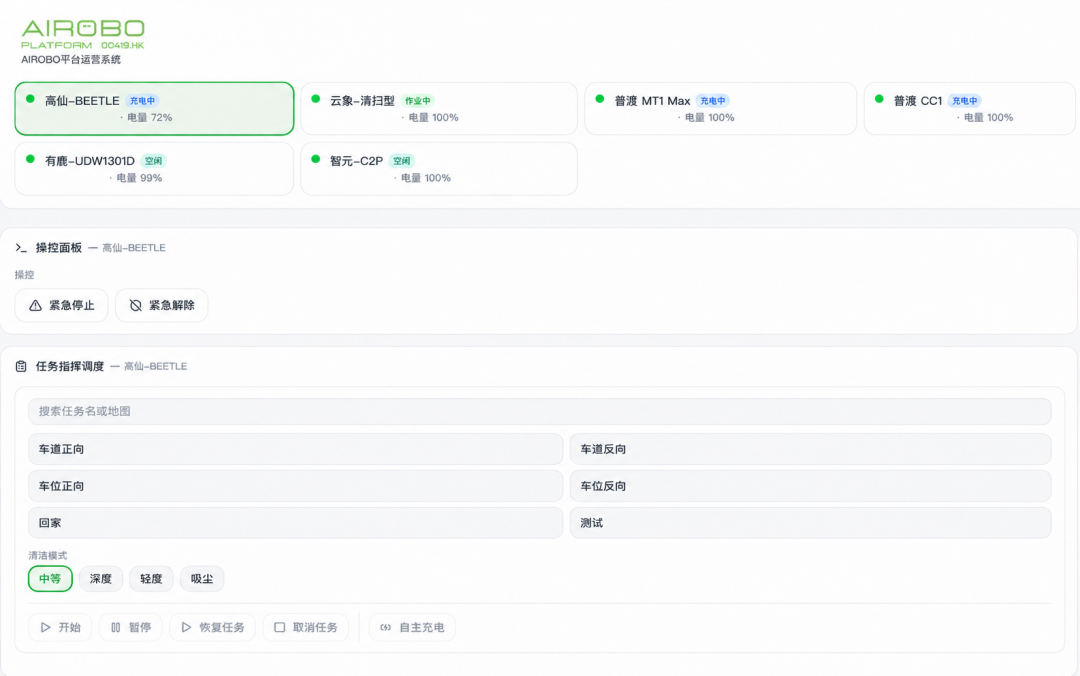Click the 电量 72% battery text
Screen dimensions: 1080x676
pos(149,118)
